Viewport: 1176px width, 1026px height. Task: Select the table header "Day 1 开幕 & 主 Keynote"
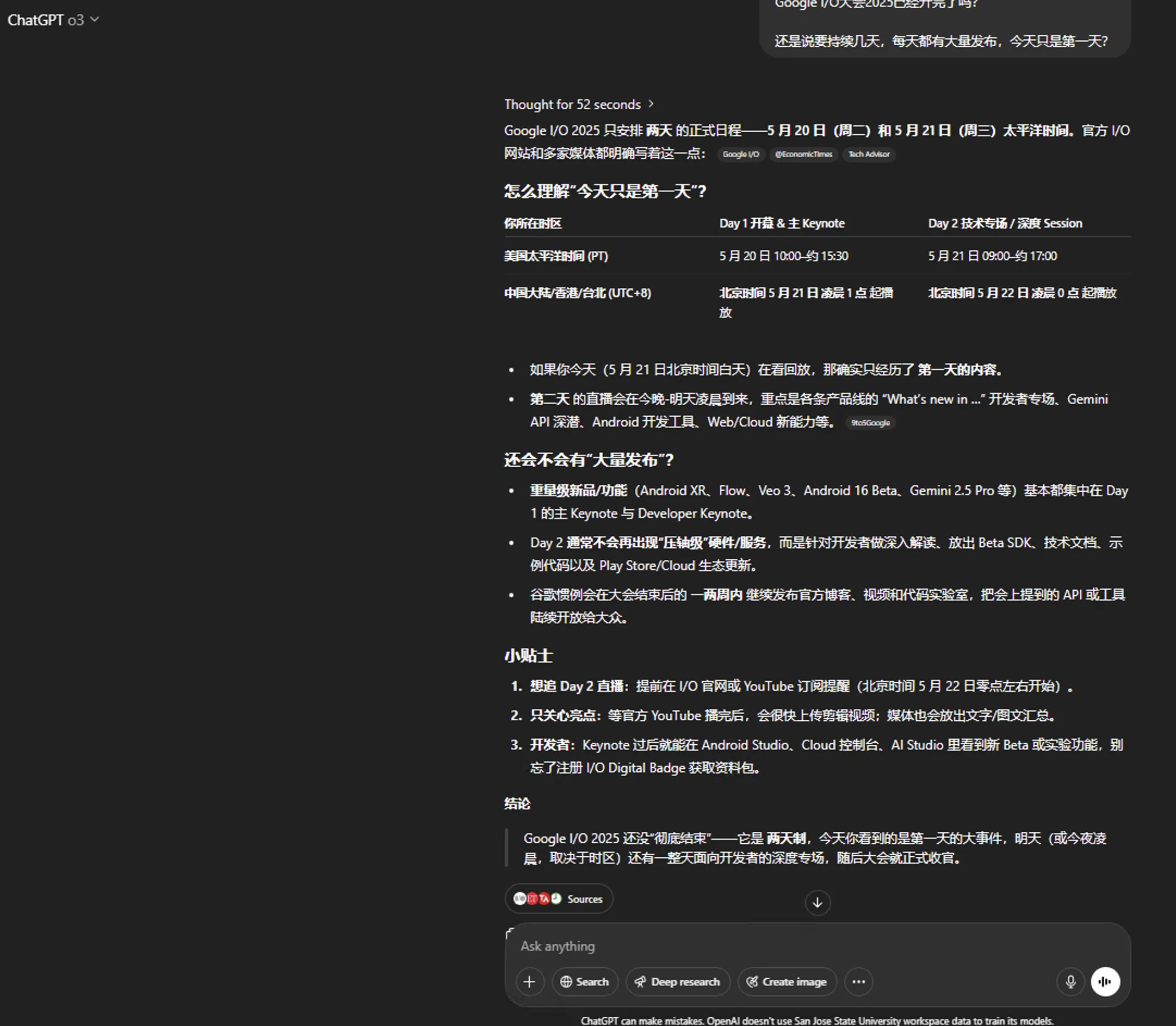tap(782, 223)
